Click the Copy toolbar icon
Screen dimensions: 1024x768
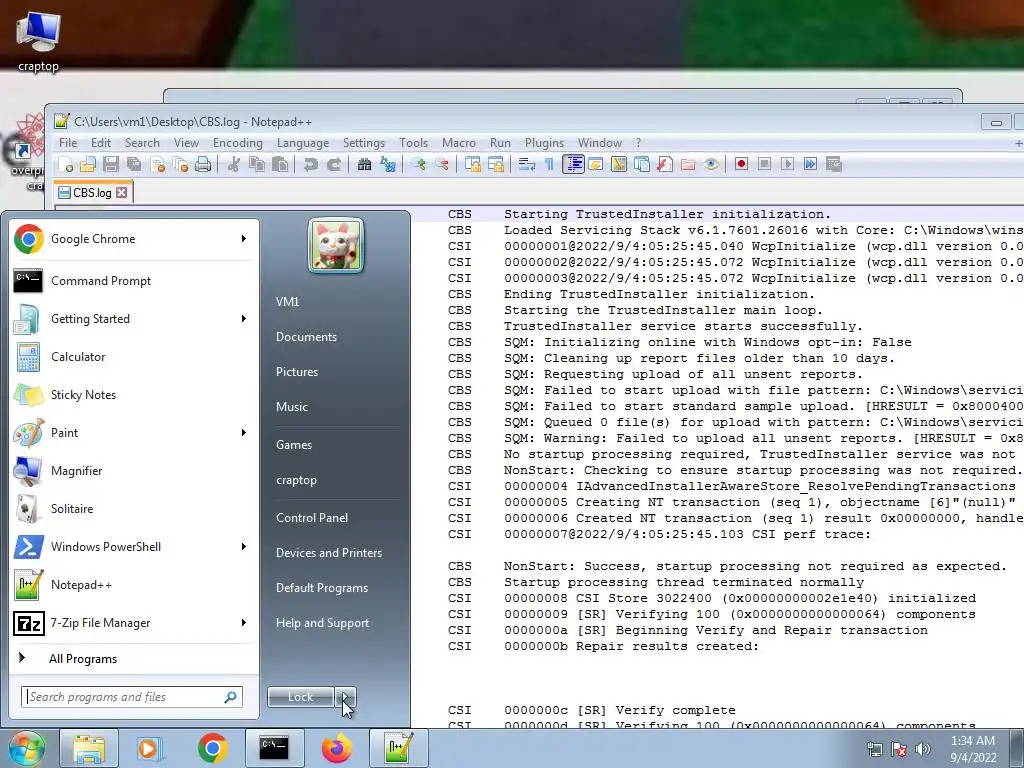click(x=257, y=165)
